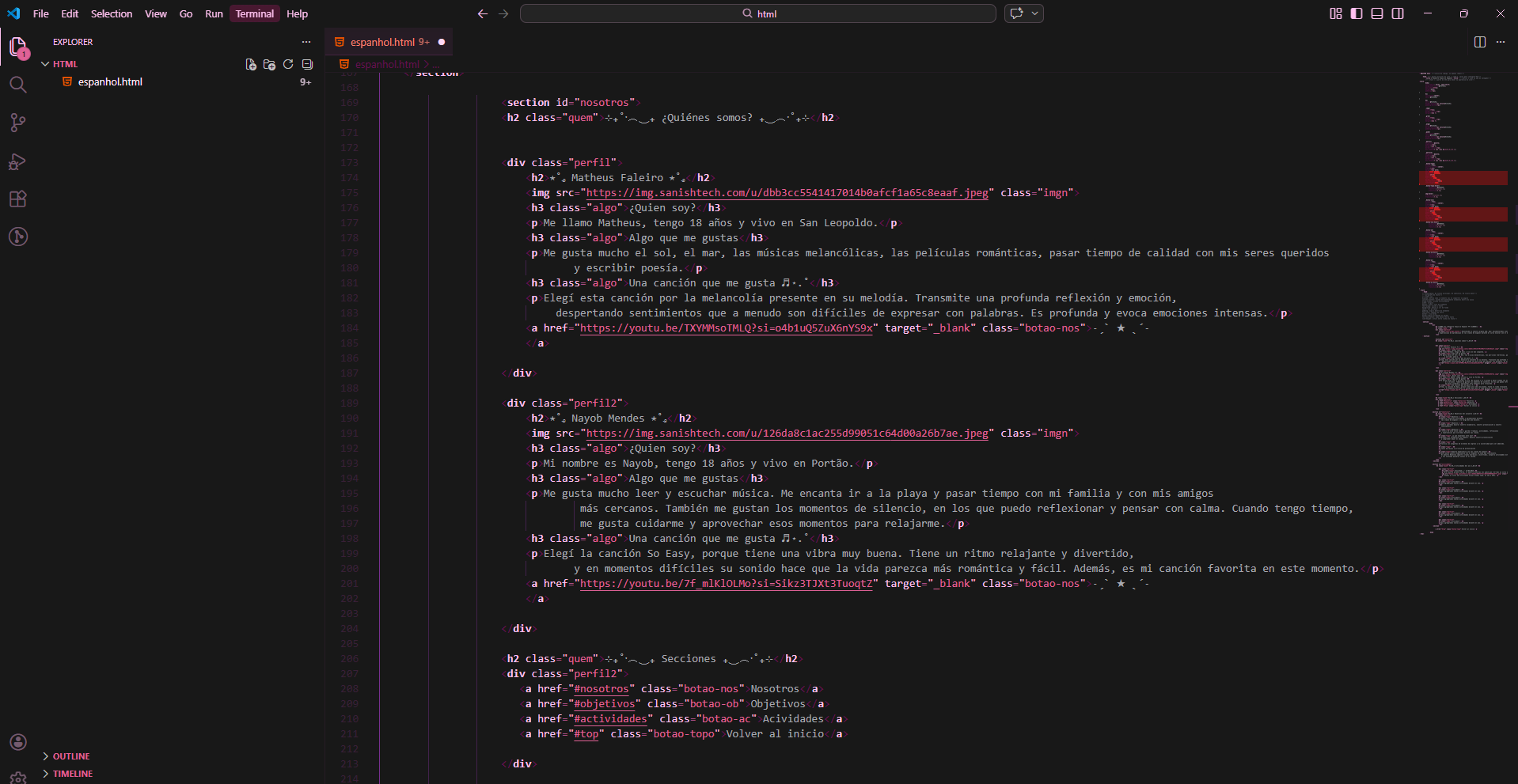Screen dimensions: 1518x784
Task: Toggle the primary side bar visibility
Action: point(1357,13)
